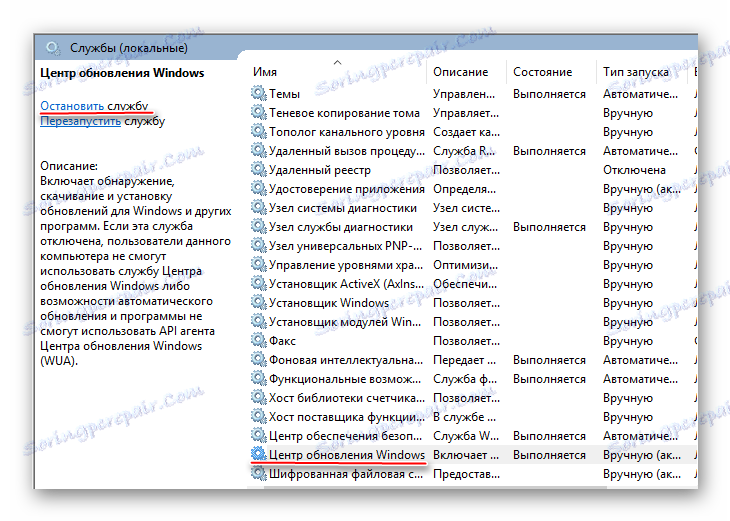This screenshot has height=521, width=730.
Task: Sort by the Состояние column header
Action: click(x=542, y=72)
